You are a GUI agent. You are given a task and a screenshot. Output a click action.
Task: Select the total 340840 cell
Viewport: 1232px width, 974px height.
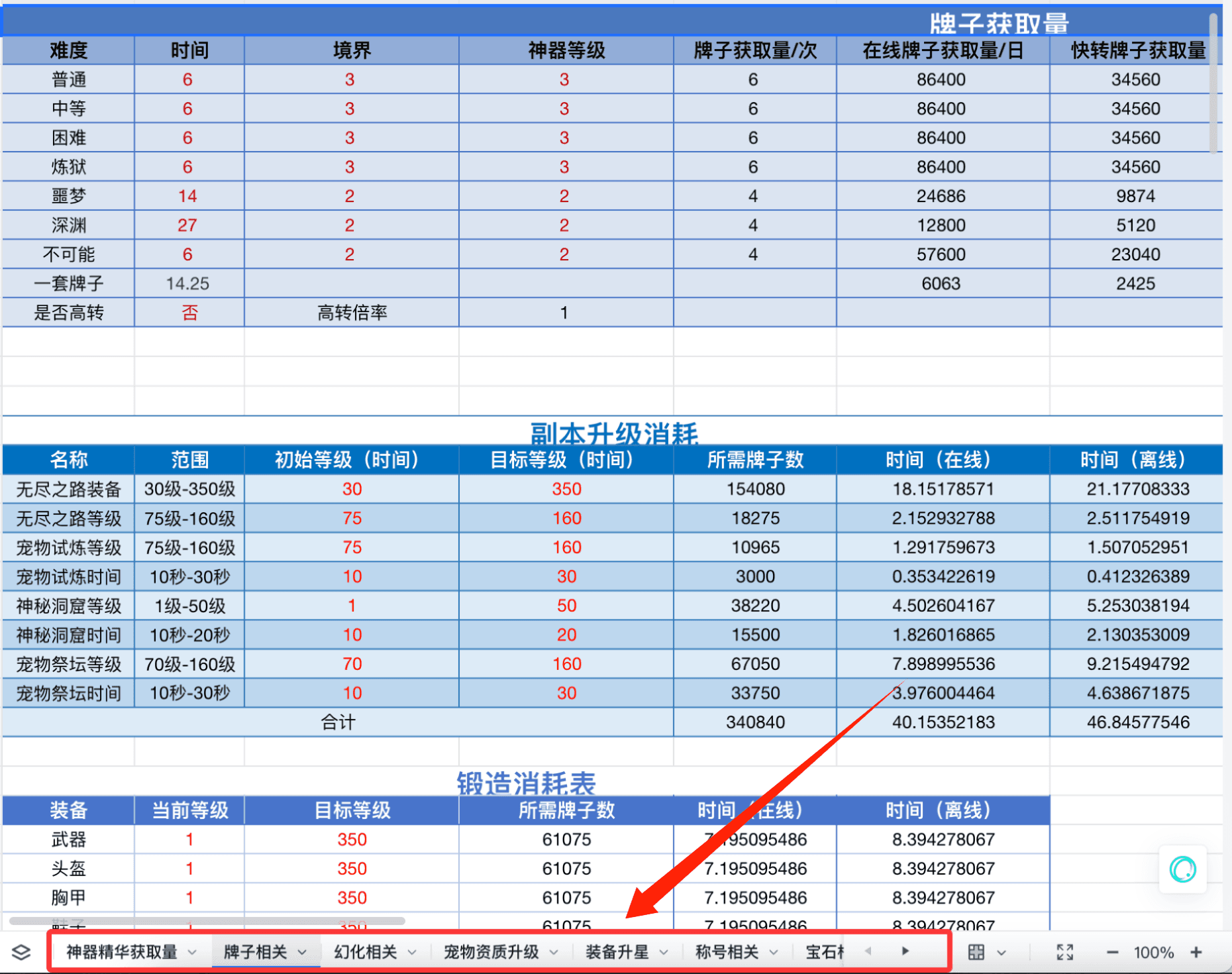(755, 722)
